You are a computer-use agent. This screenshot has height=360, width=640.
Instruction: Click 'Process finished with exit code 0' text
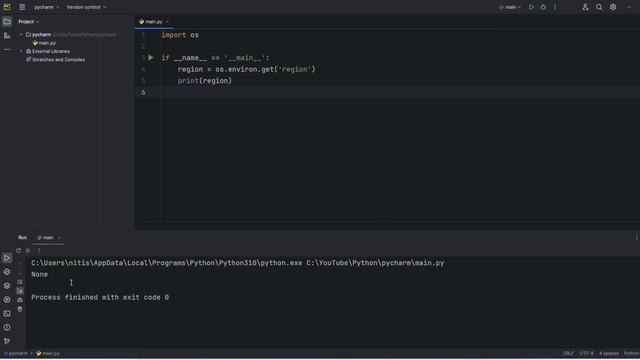pos(100,298)
